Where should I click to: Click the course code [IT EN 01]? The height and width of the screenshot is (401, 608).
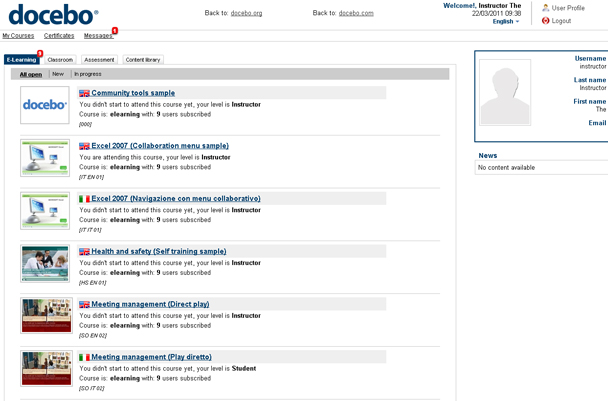(x=92, y=177)
